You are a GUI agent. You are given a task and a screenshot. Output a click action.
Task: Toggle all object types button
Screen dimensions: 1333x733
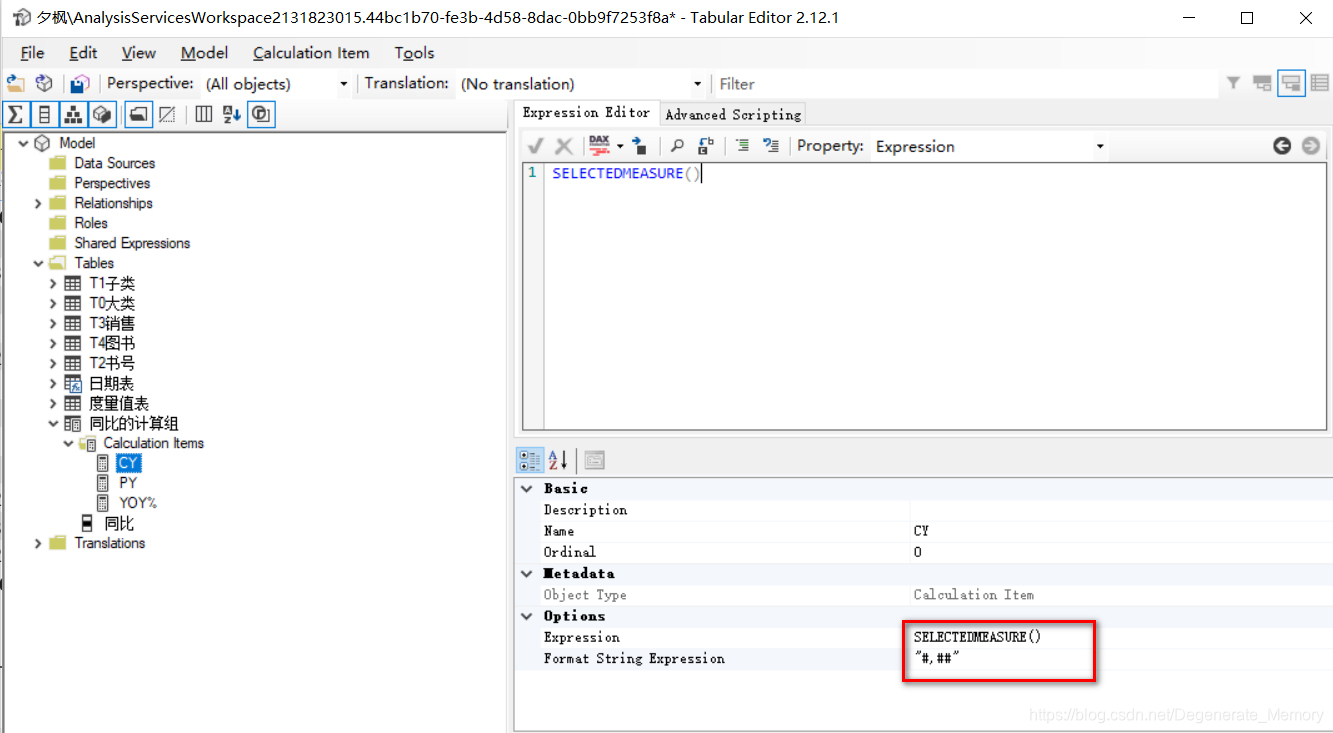[261, 114]
